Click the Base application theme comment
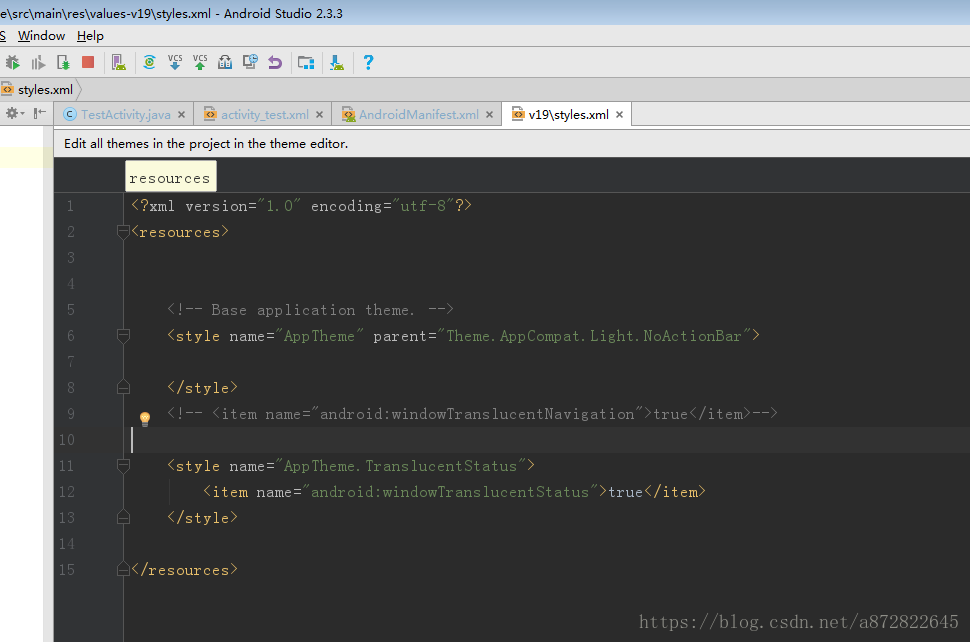 [311, 310]
